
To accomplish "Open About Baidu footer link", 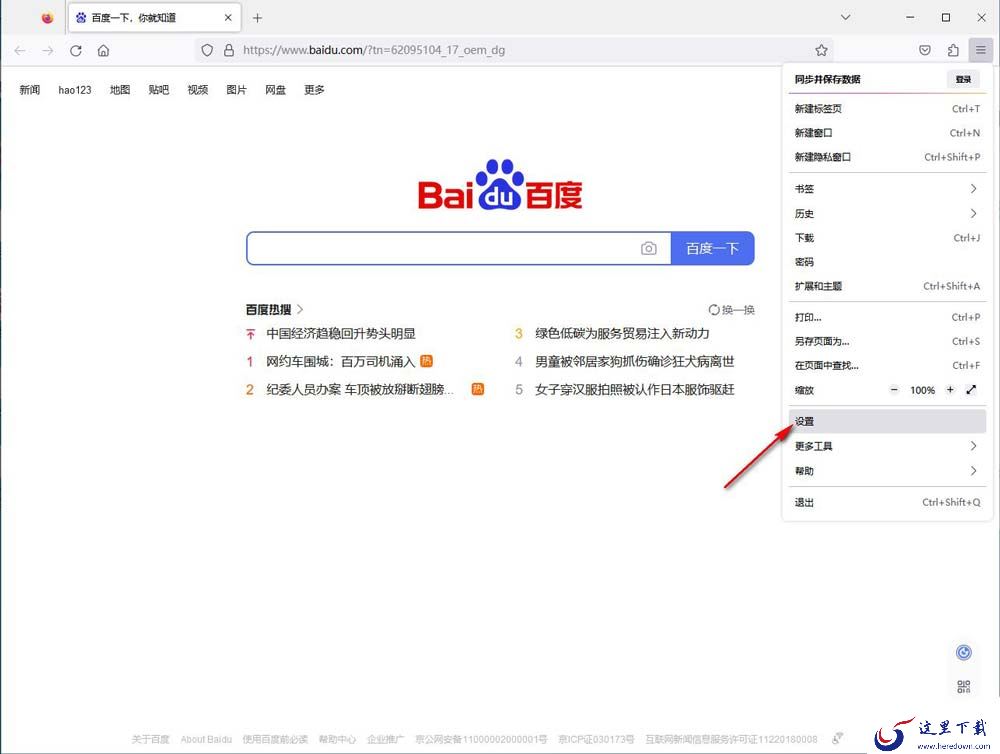I will [206, 739].
